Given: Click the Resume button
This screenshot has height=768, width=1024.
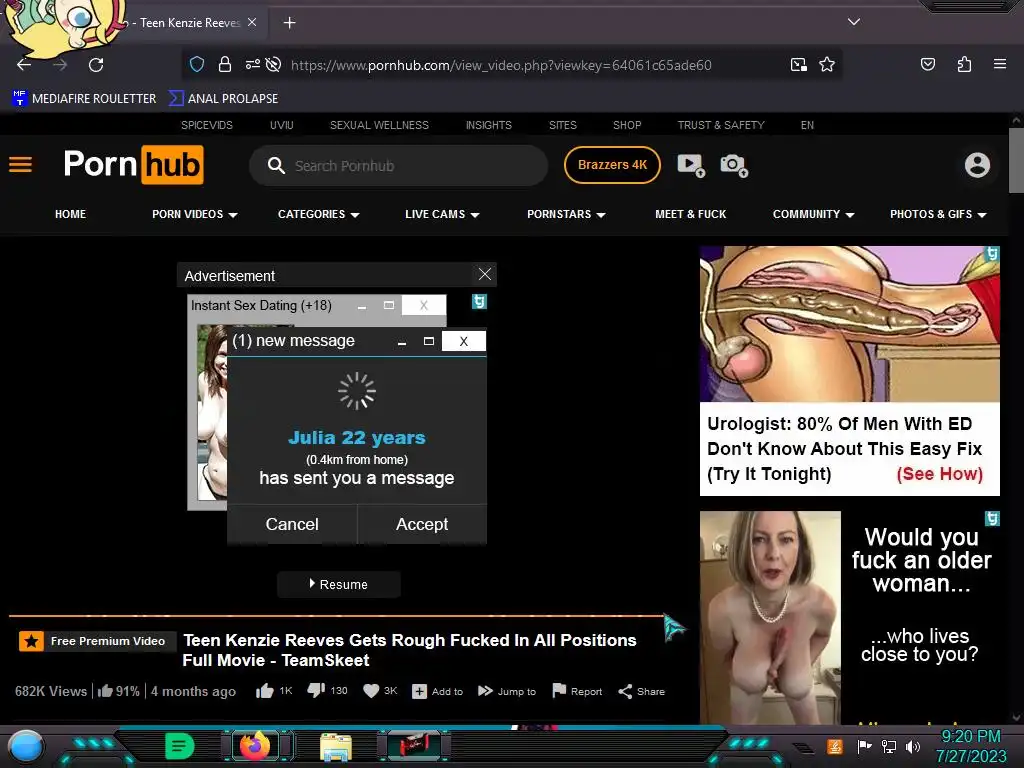Looking at the screenshot, I should coord(338,584).
